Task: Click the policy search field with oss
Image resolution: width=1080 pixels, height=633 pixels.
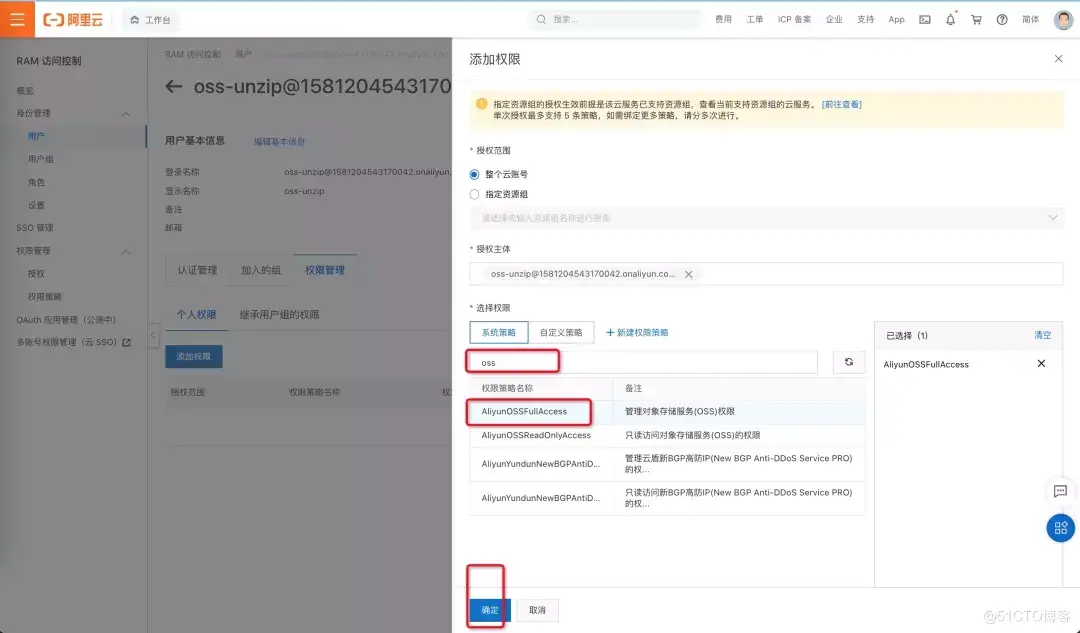Action: 643,362
